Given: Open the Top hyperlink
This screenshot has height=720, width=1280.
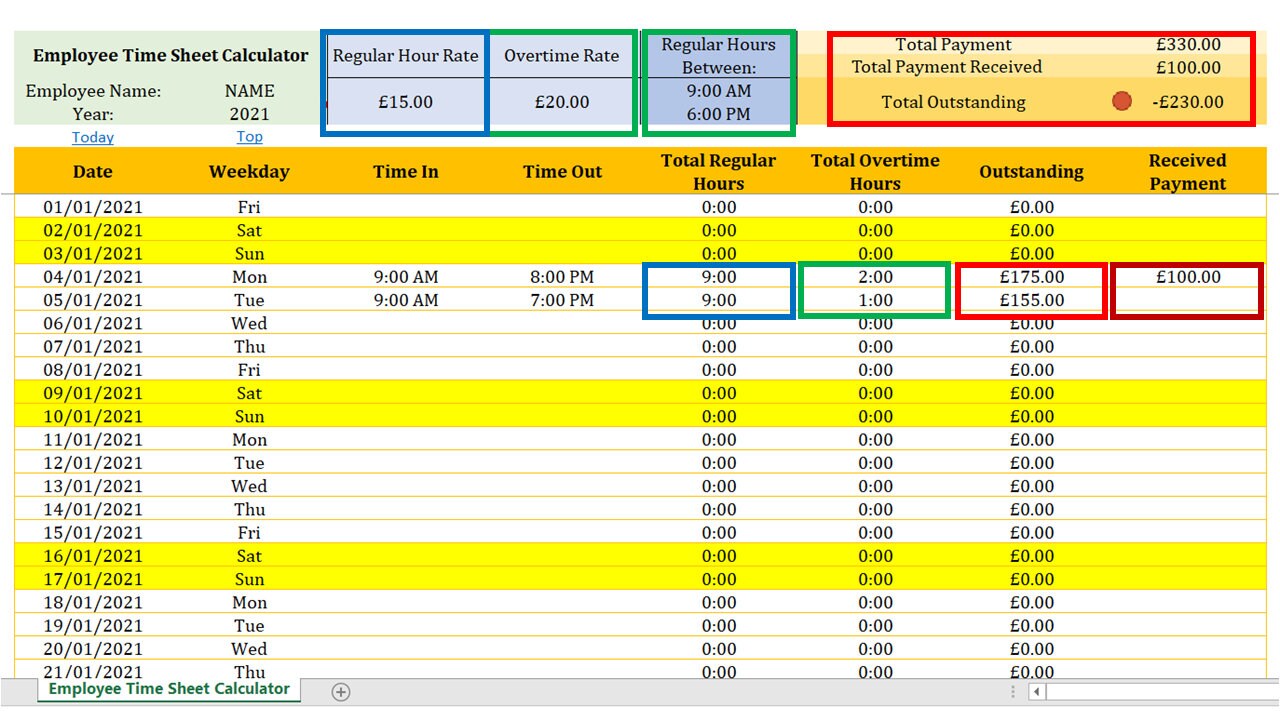Looking at the screenshot, I should coord(249,137).
